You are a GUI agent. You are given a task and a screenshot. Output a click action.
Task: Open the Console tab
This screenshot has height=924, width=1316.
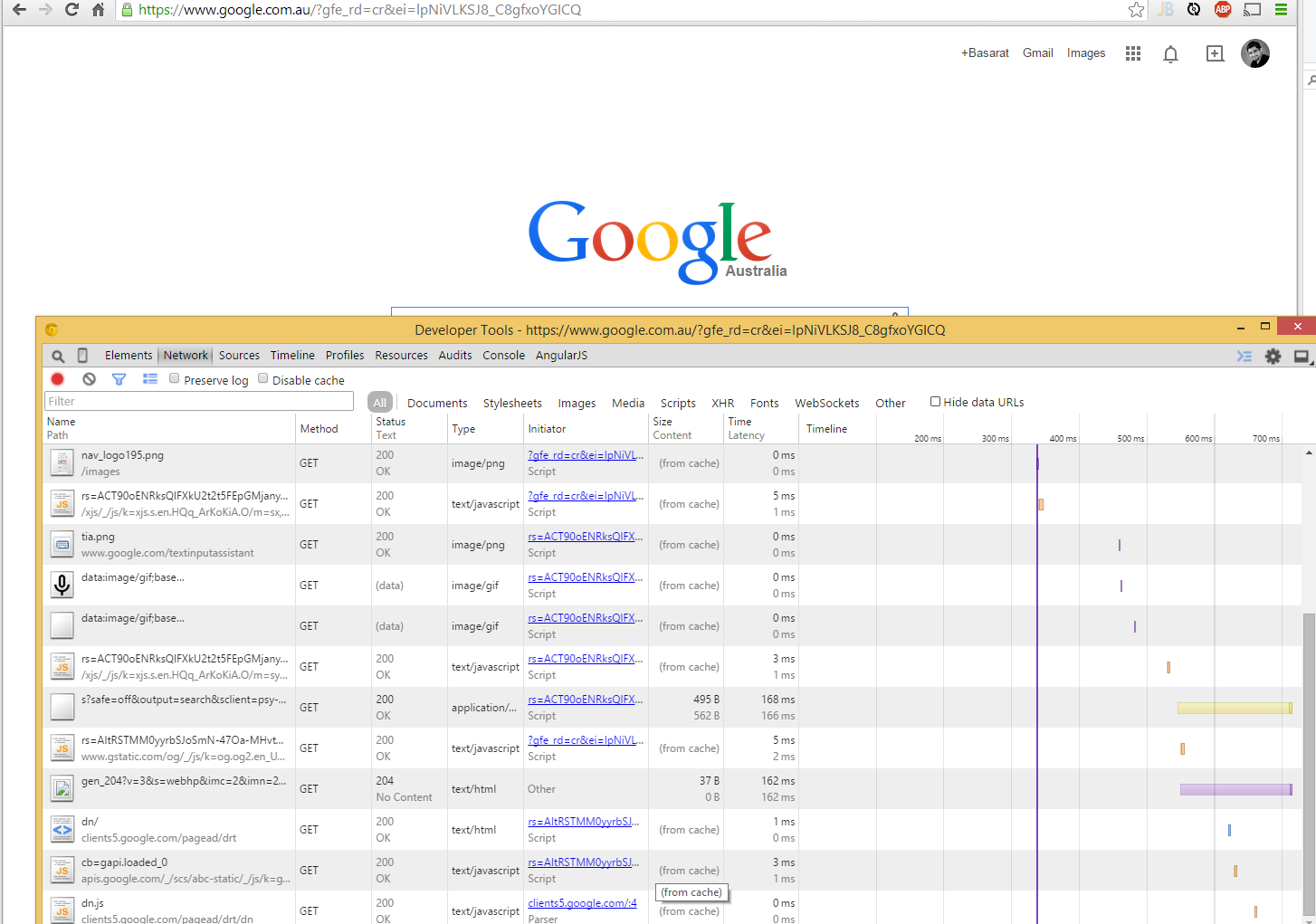(x=503, y=356)
